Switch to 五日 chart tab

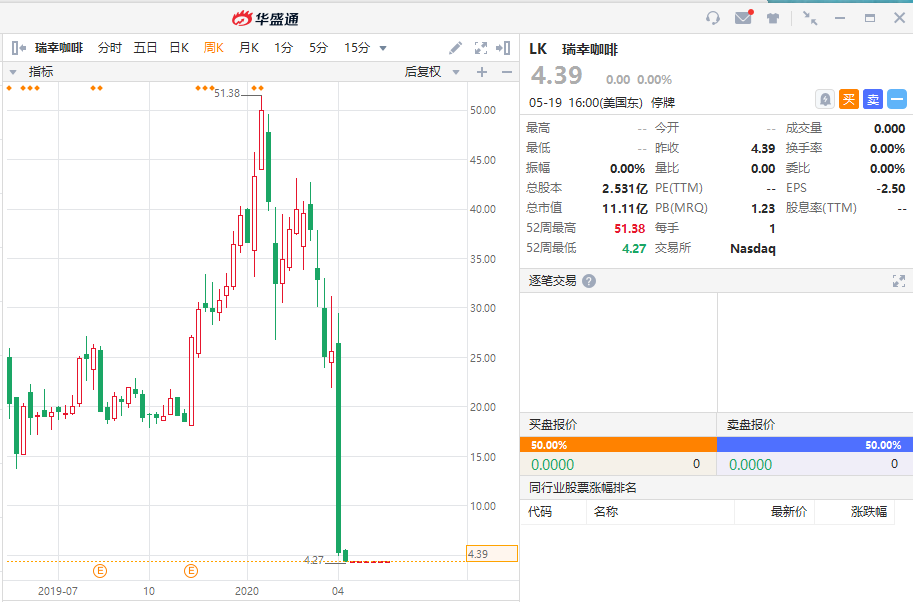coord(145,48)
